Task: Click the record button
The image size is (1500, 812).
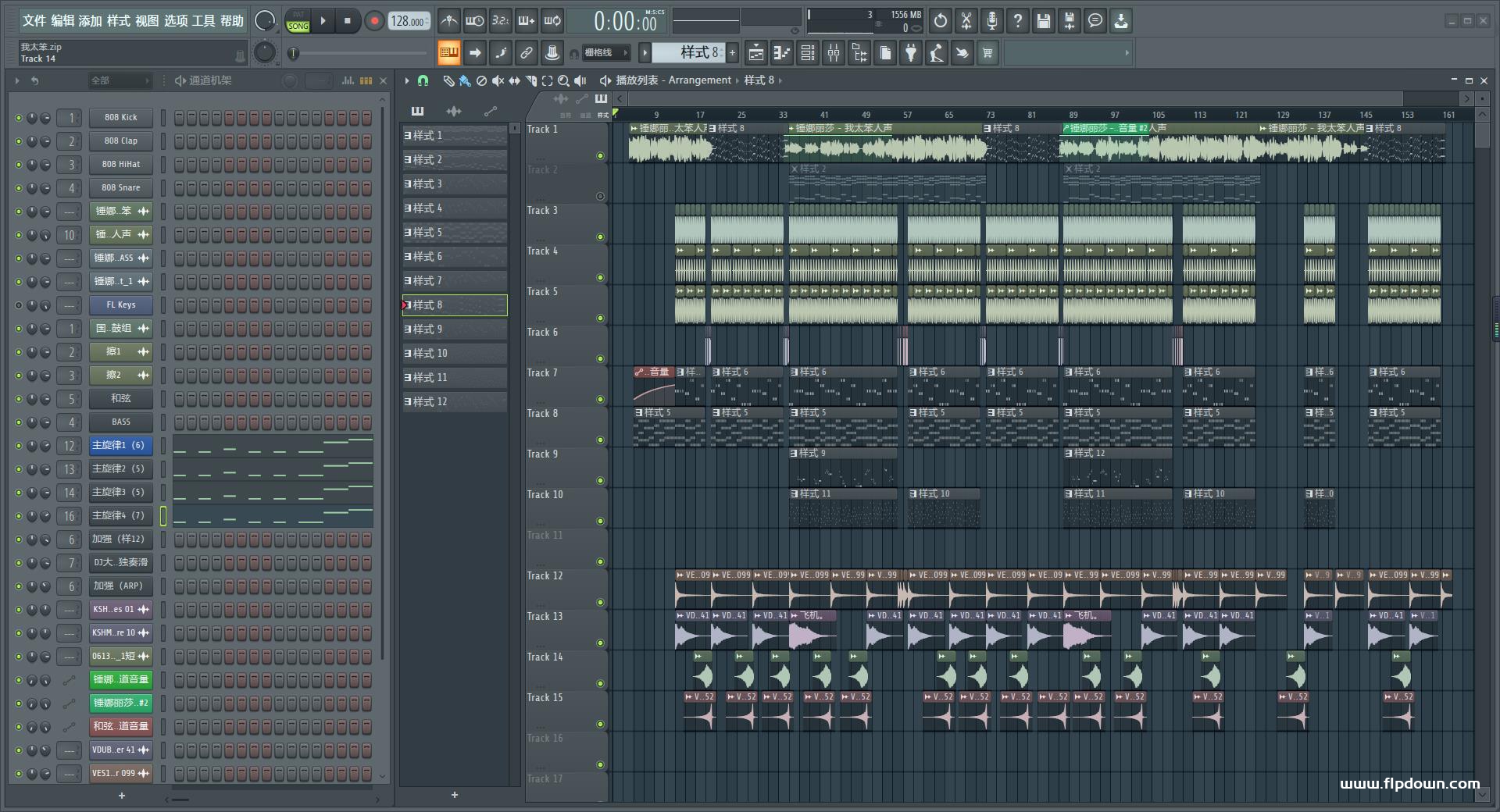Action: click(375, 21)
